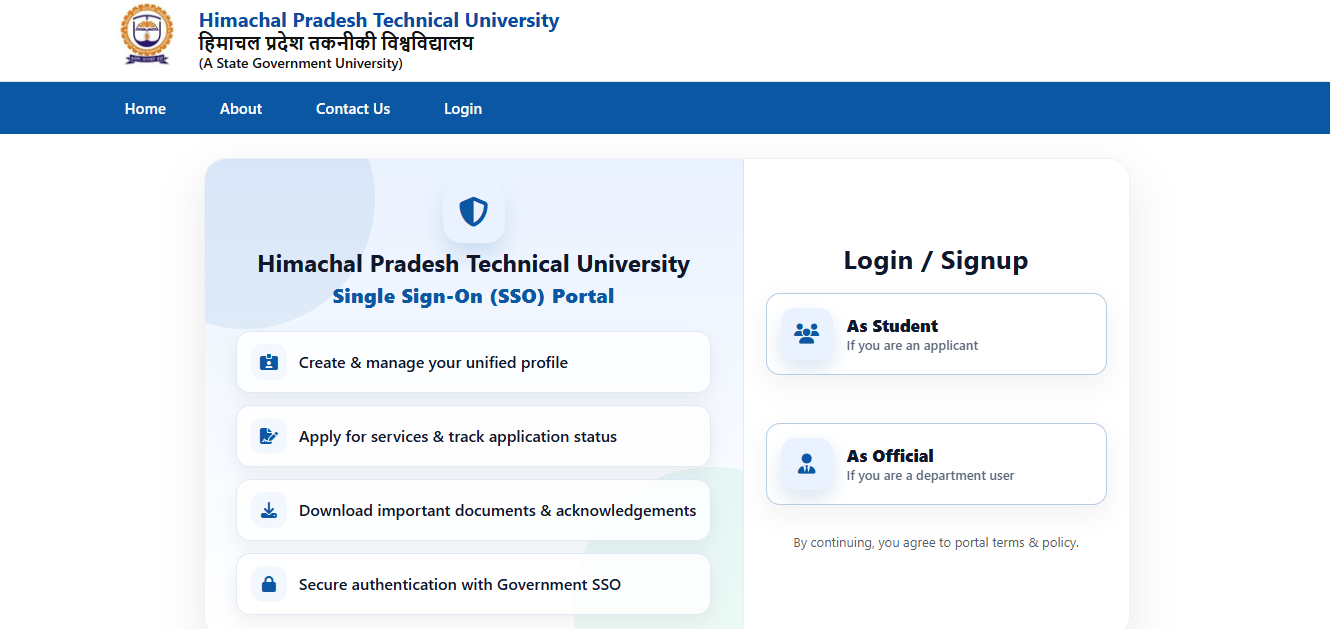Viewport: 1330px width, 629px height.
Task: Open the Contact Us page
Action: 352,108
